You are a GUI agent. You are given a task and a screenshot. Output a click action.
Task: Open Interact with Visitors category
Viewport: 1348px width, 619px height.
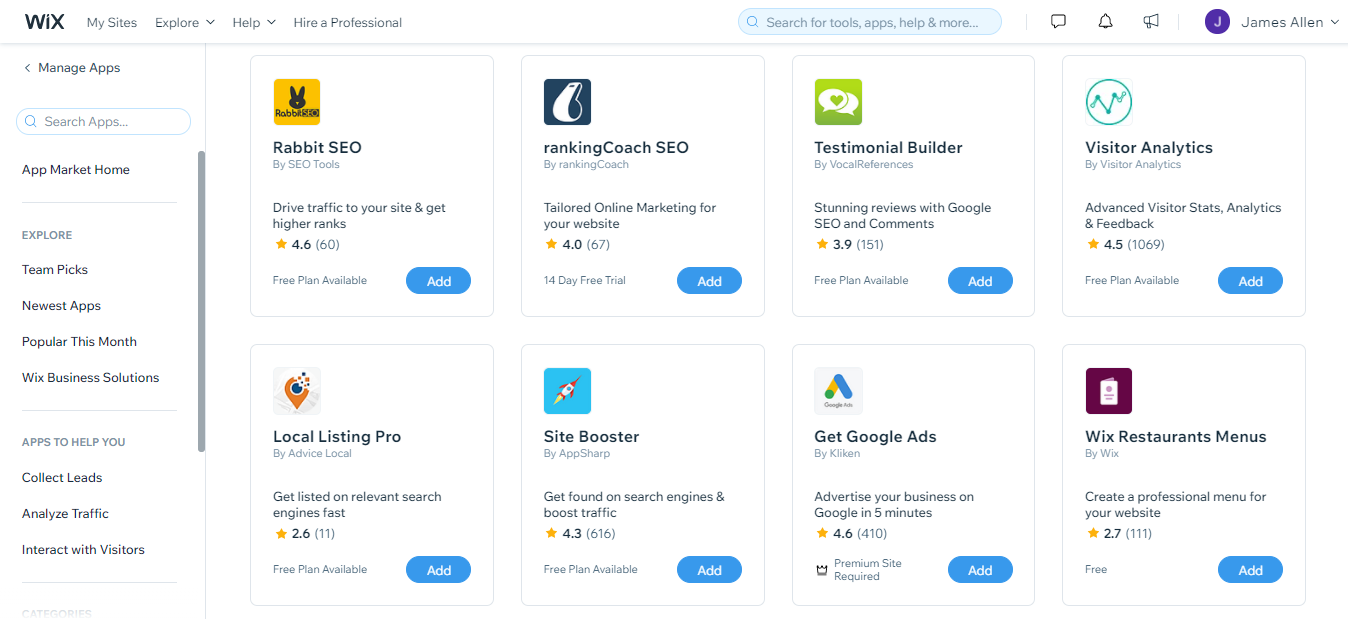tap(83, 550)
